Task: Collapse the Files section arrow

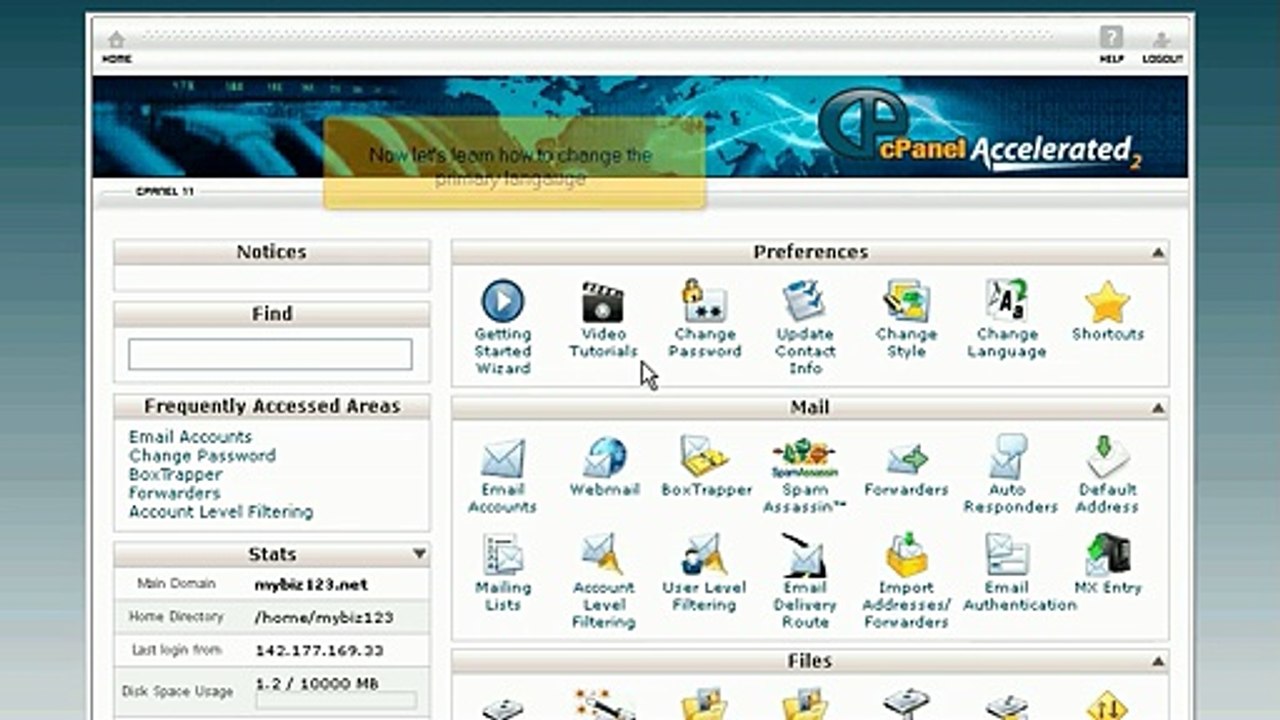Action: [x=1157, y=662]
